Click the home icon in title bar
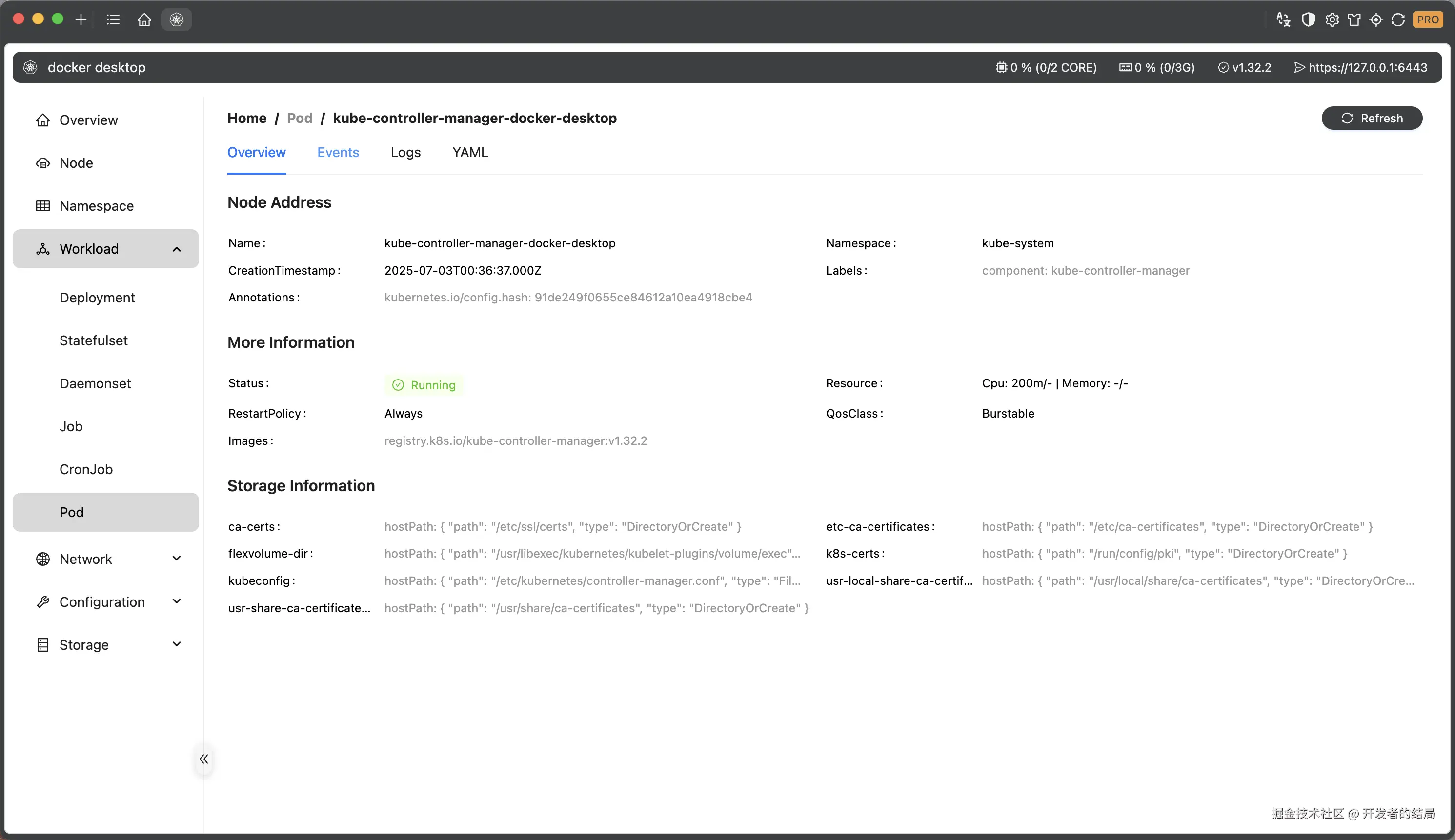Viewport: 1455px width, 840px height. point(144,20)
